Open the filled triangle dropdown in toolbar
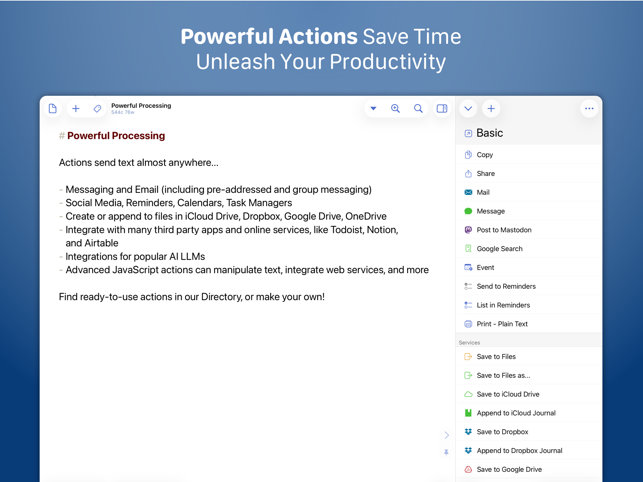Image resolution: width=643 pixels, height=482 pixels. (x=373, y=109)
